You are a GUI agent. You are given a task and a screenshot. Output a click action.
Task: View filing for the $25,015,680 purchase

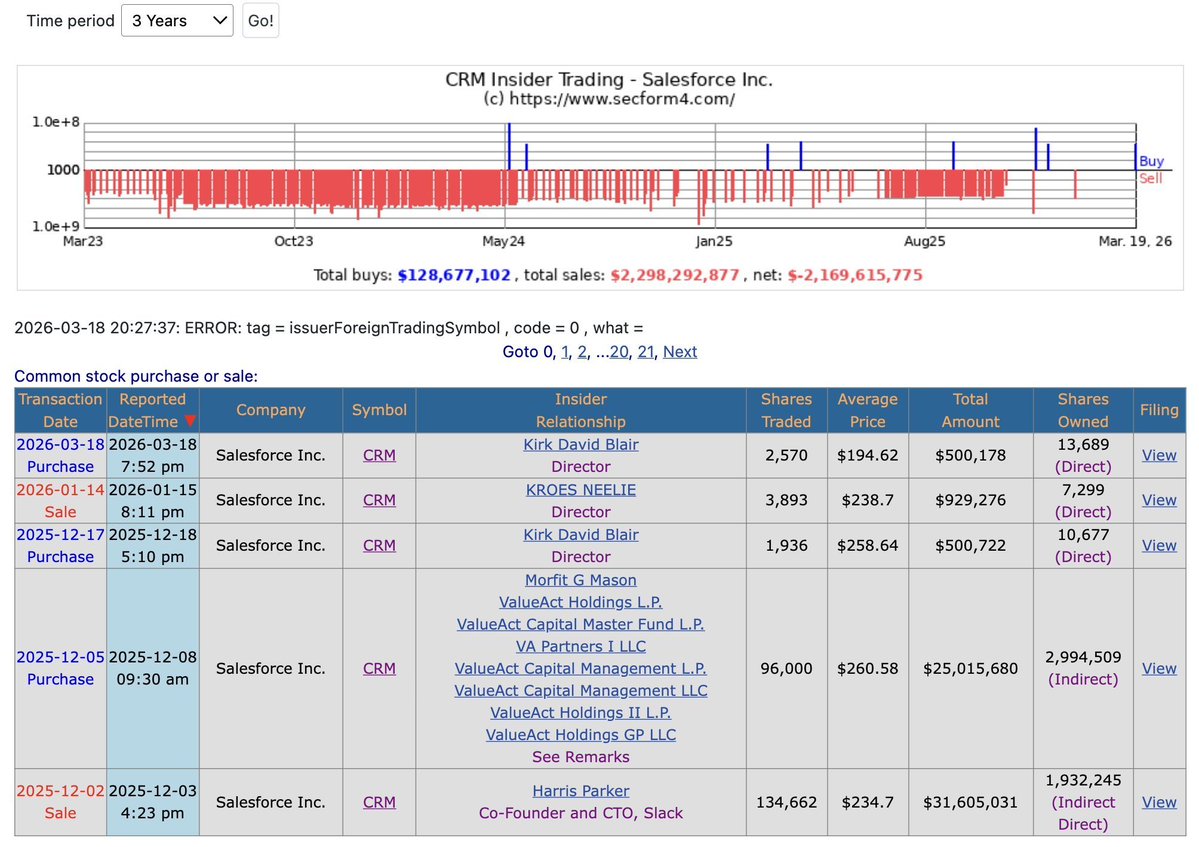[x=1159, y=668]
